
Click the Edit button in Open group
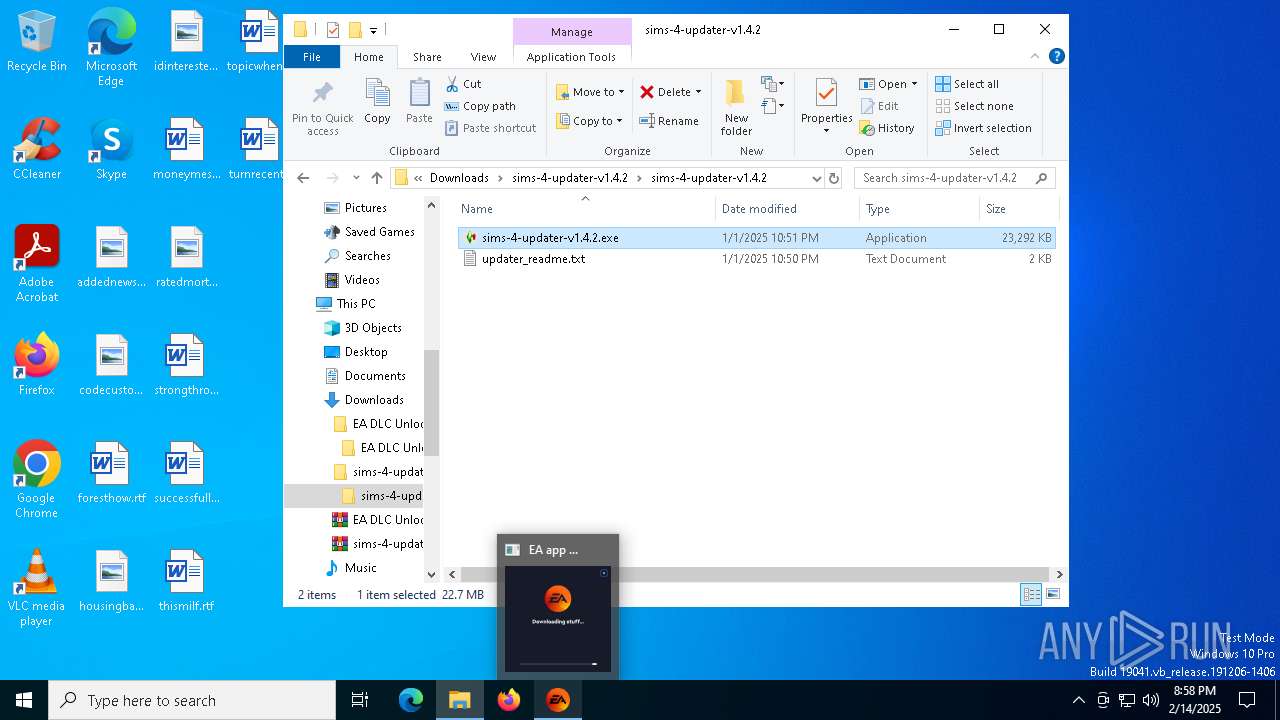pos(879,106)
